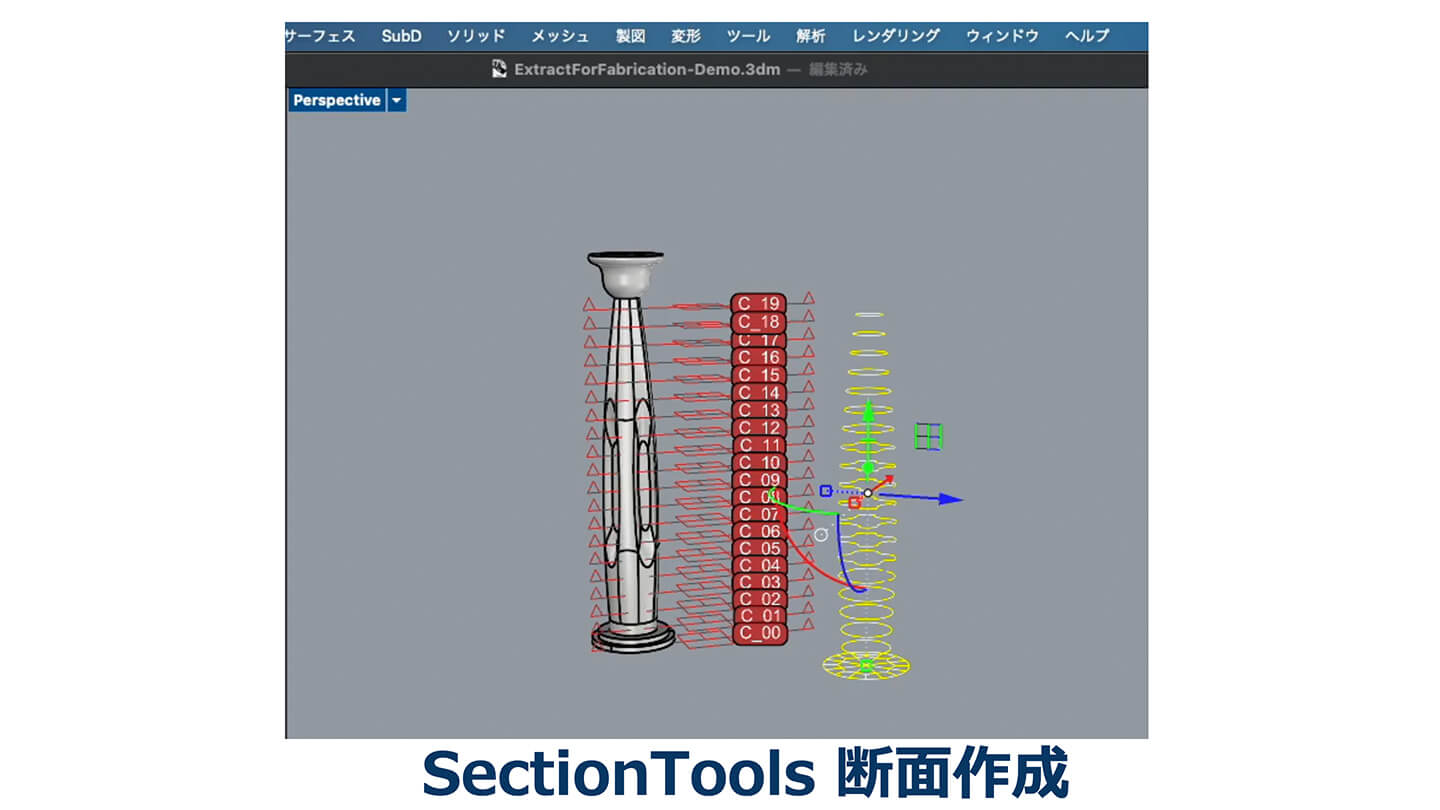The width and height of the screenshot is (1440, 810).
Task: Select the C_18 section label
Action: (x=758, y=322)
